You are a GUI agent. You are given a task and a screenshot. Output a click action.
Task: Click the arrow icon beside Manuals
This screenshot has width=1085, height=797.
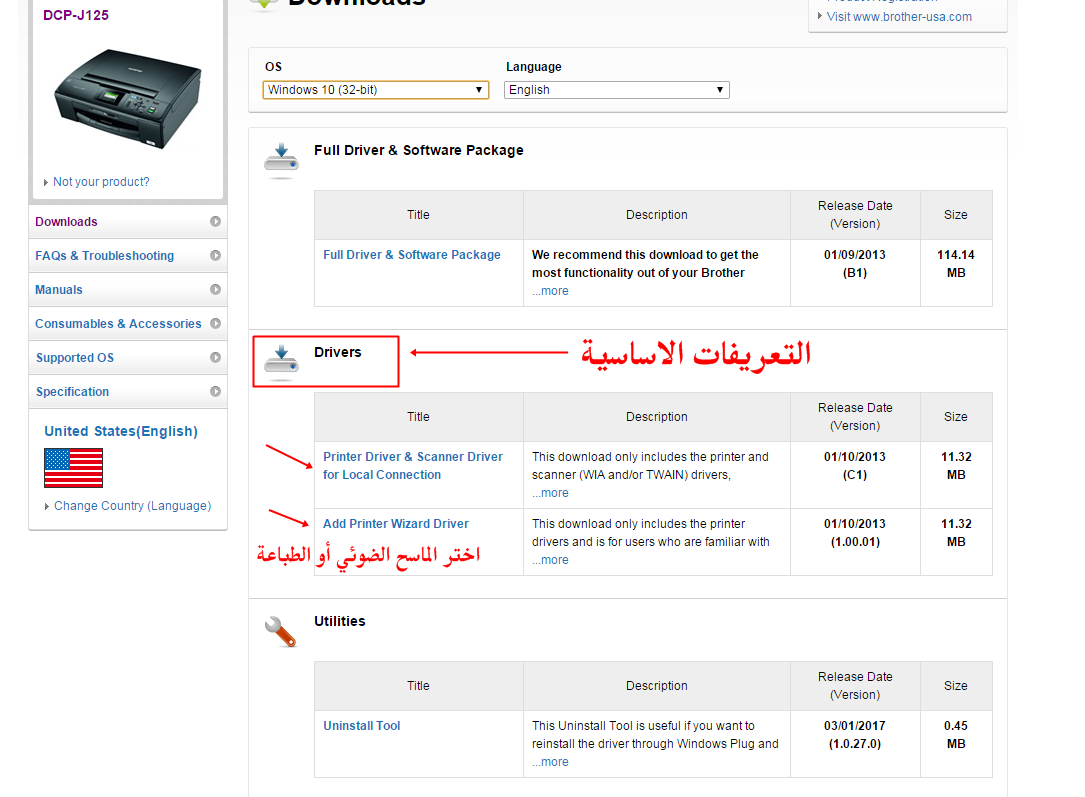point(215,289)
